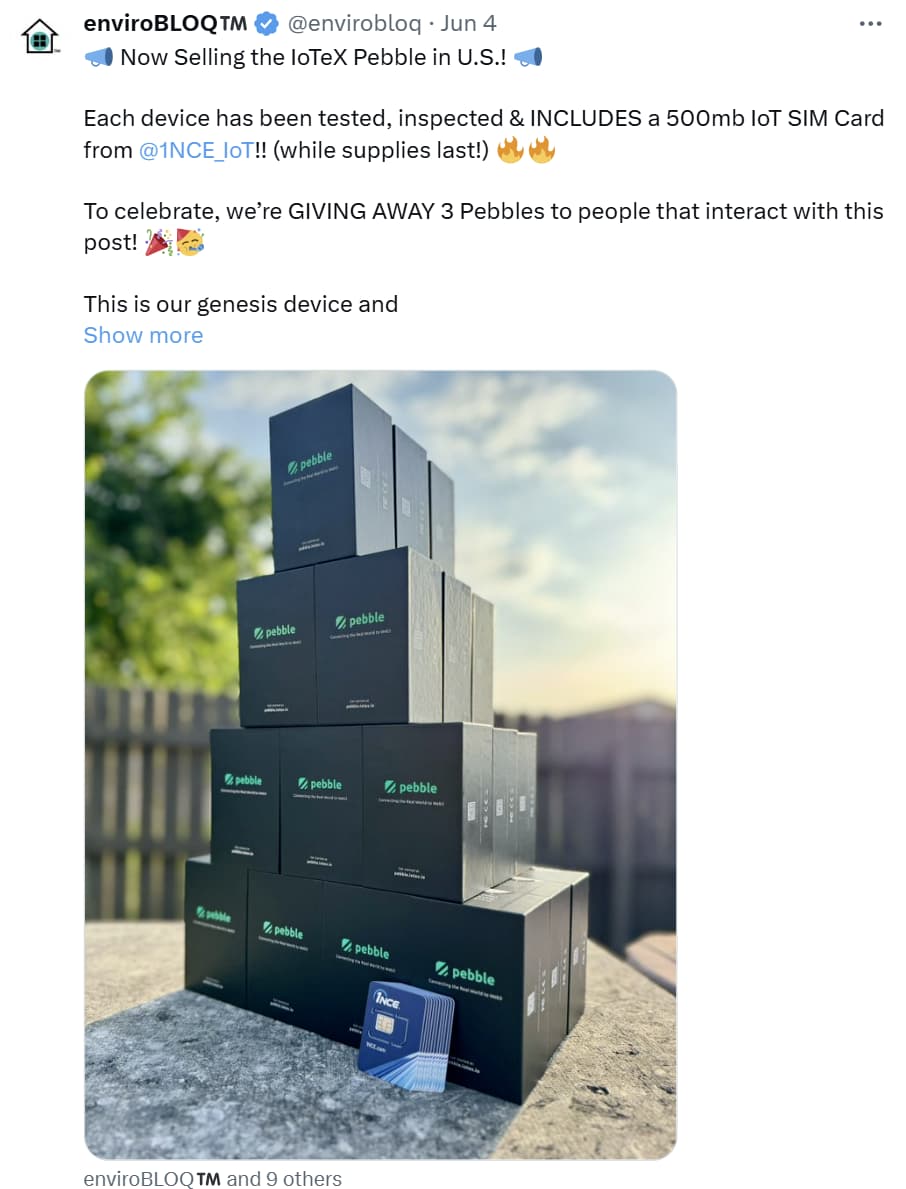Screen dimensions: 906x1189
Task: Click the "GIVING AWAY 3 Pebbles" paragraph
Action: [484, 227]
